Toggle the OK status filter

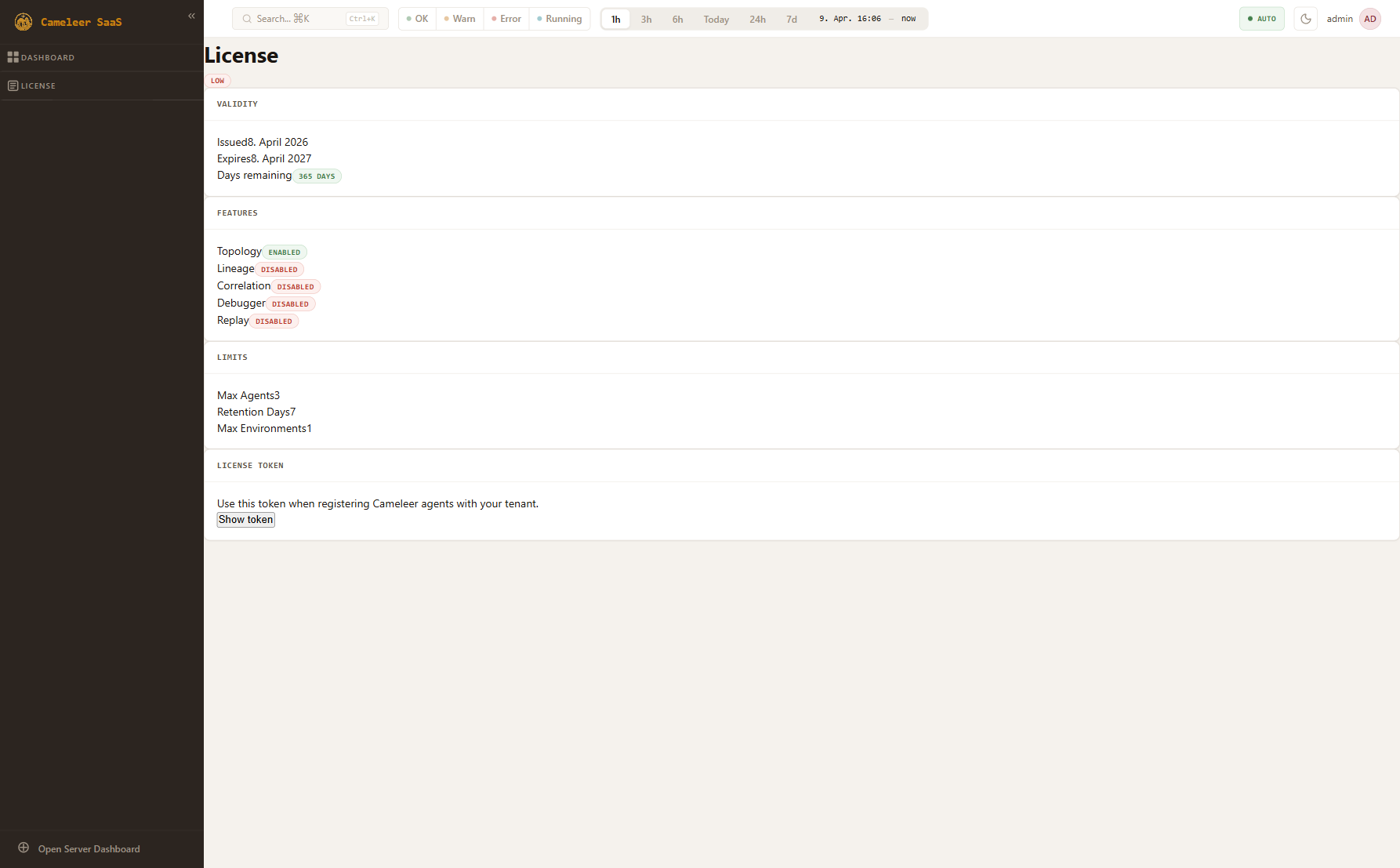click(417, 19)
